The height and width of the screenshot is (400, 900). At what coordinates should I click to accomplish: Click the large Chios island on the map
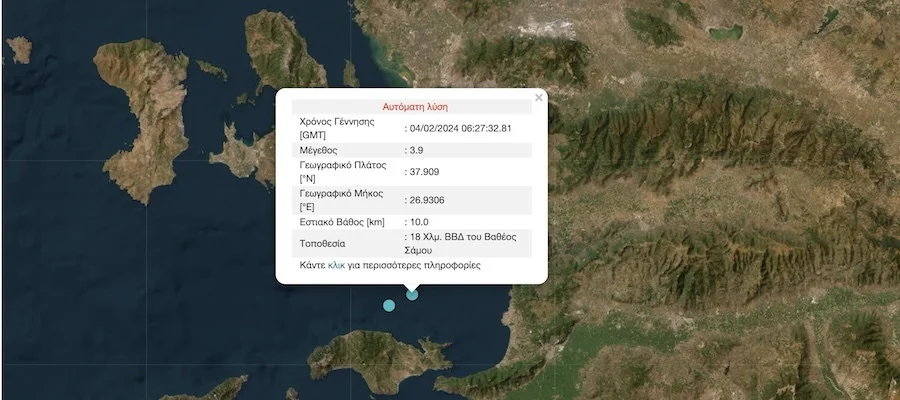150,110
